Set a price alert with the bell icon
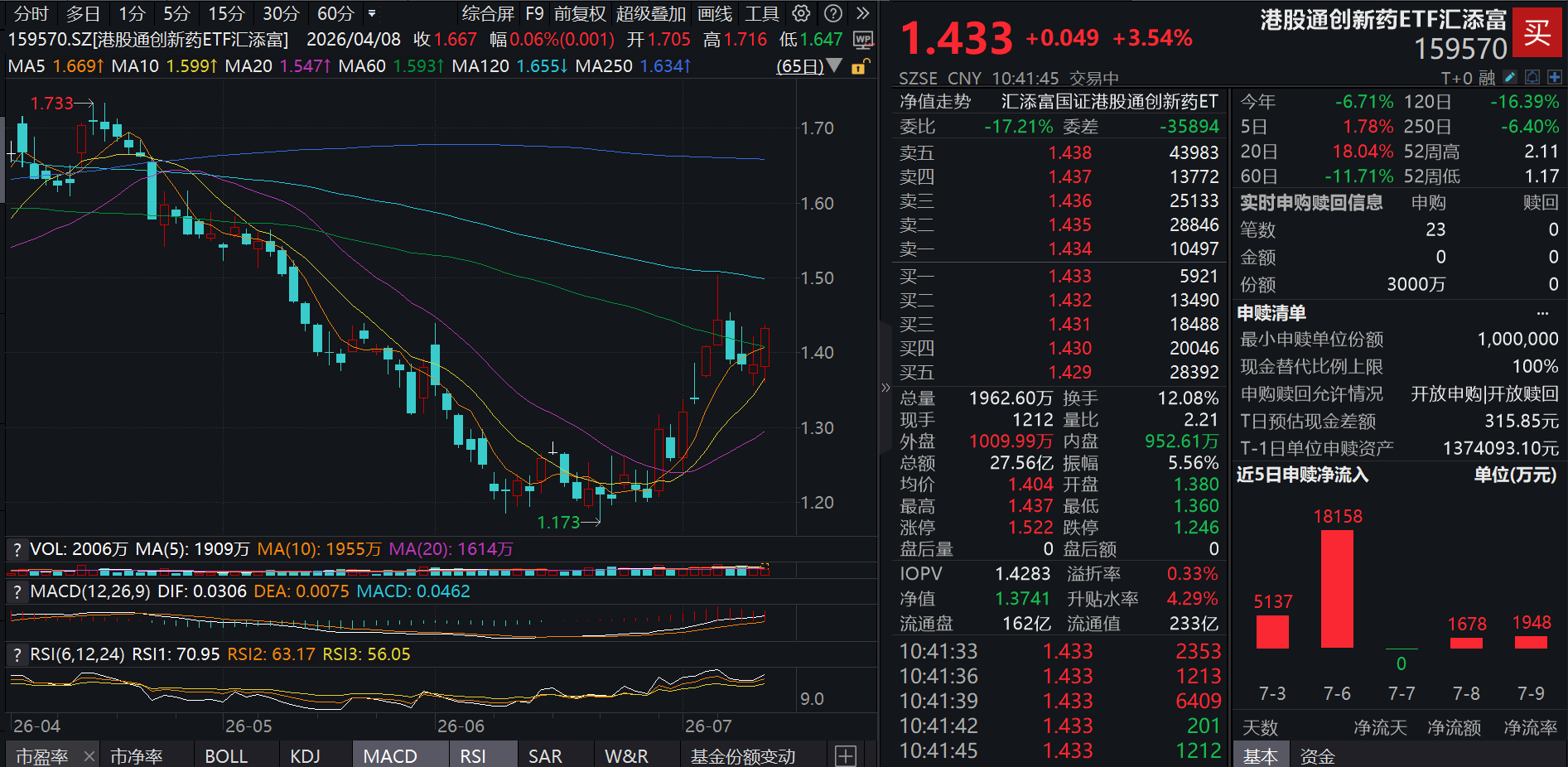Screen dimensions: 1568x767 click(x=1532, y=77)
